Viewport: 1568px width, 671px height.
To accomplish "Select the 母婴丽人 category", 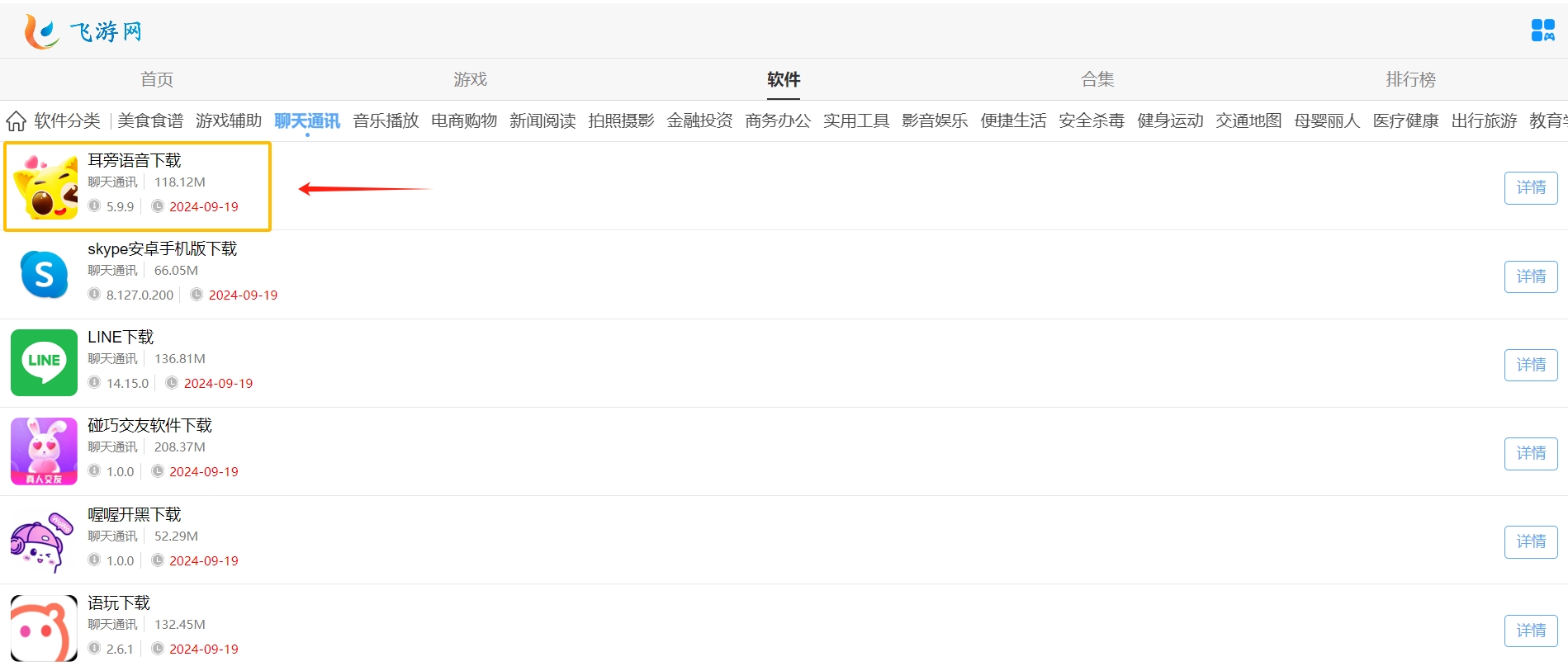I will [1327, 120].
